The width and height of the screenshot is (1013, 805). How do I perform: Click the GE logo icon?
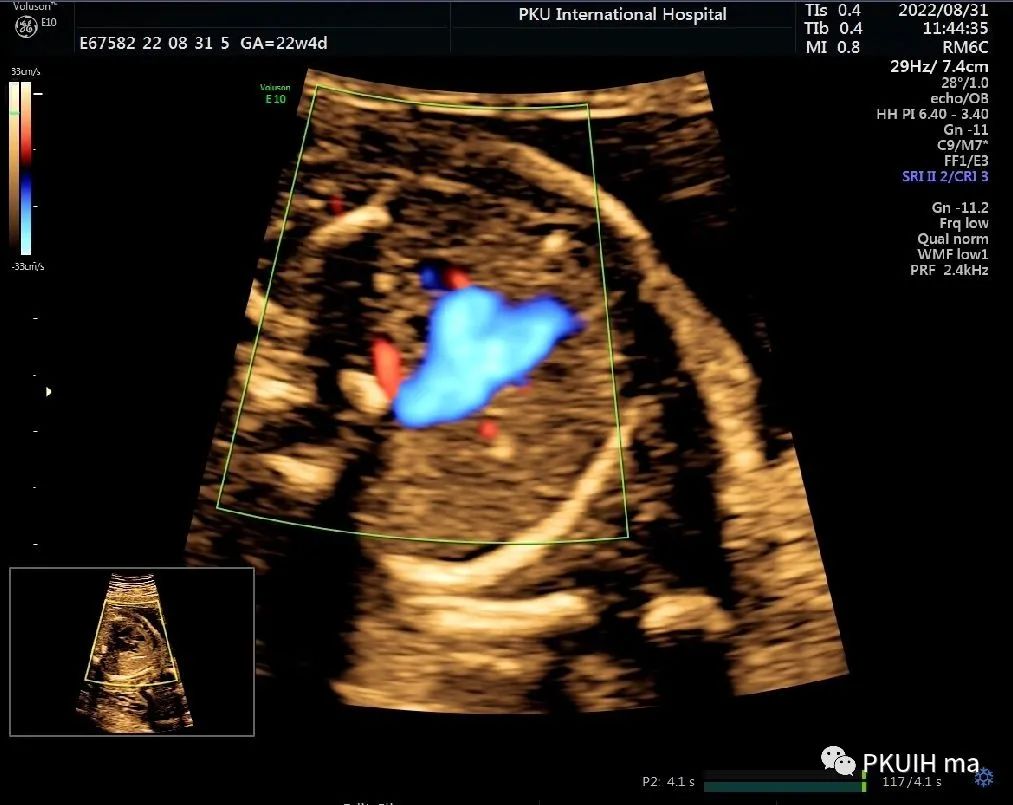point(26,27)
